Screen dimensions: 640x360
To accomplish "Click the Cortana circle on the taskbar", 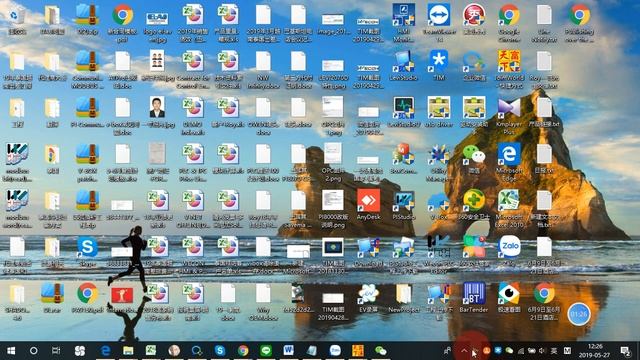I will coord(33,351).
